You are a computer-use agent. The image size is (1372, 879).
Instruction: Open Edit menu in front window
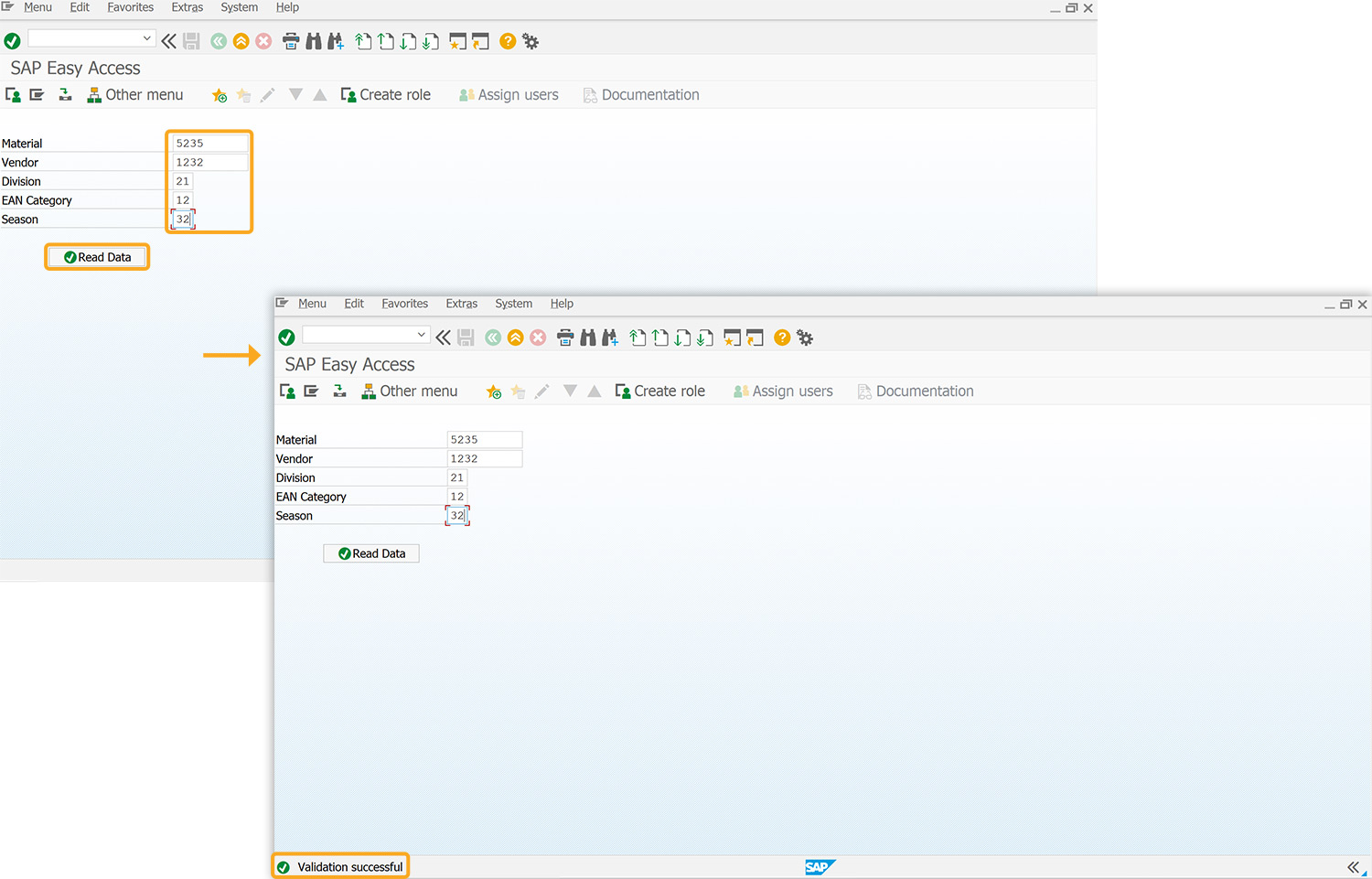[354, 304]
